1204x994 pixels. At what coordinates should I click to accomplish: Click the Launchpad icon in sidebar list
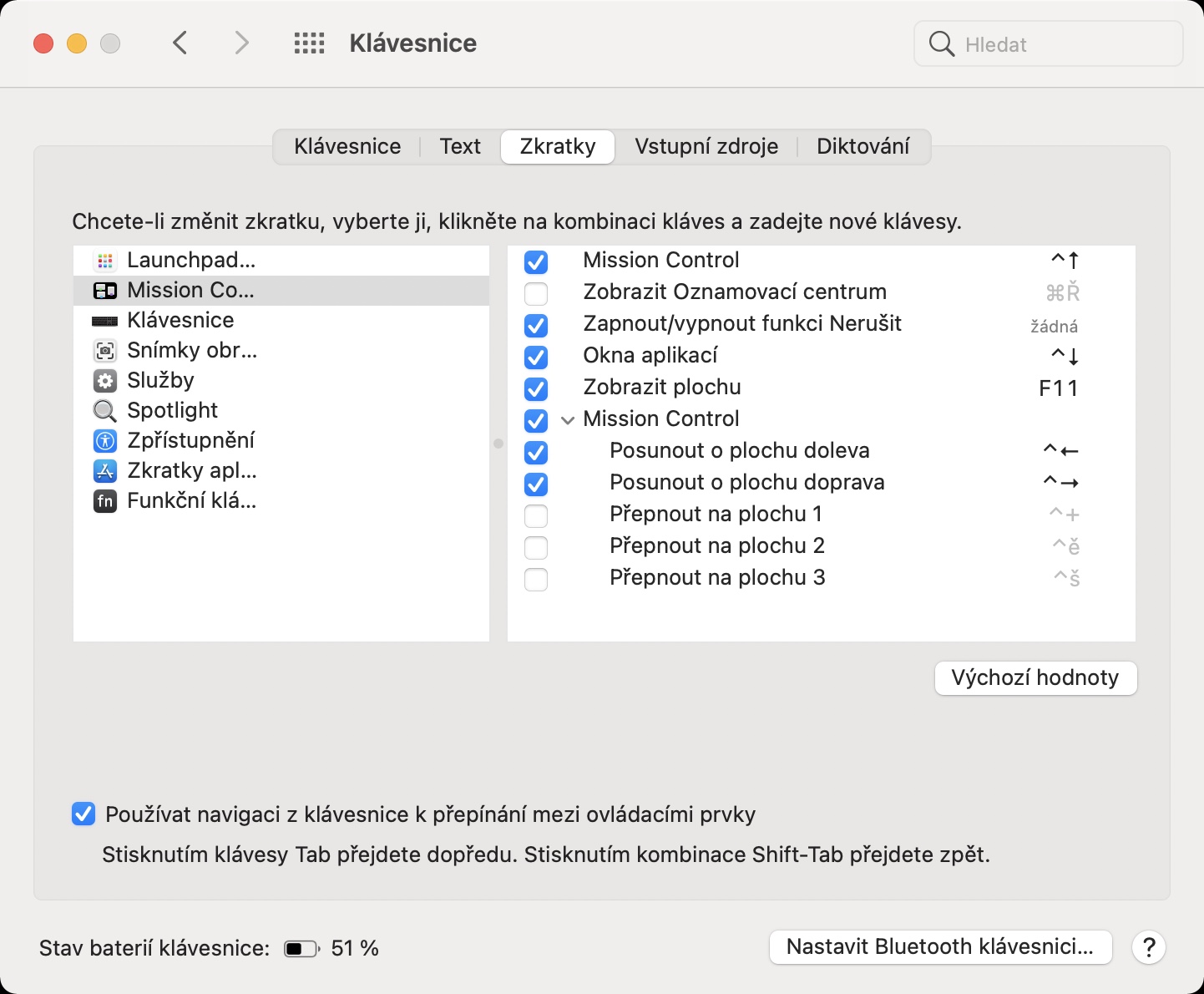105,261
